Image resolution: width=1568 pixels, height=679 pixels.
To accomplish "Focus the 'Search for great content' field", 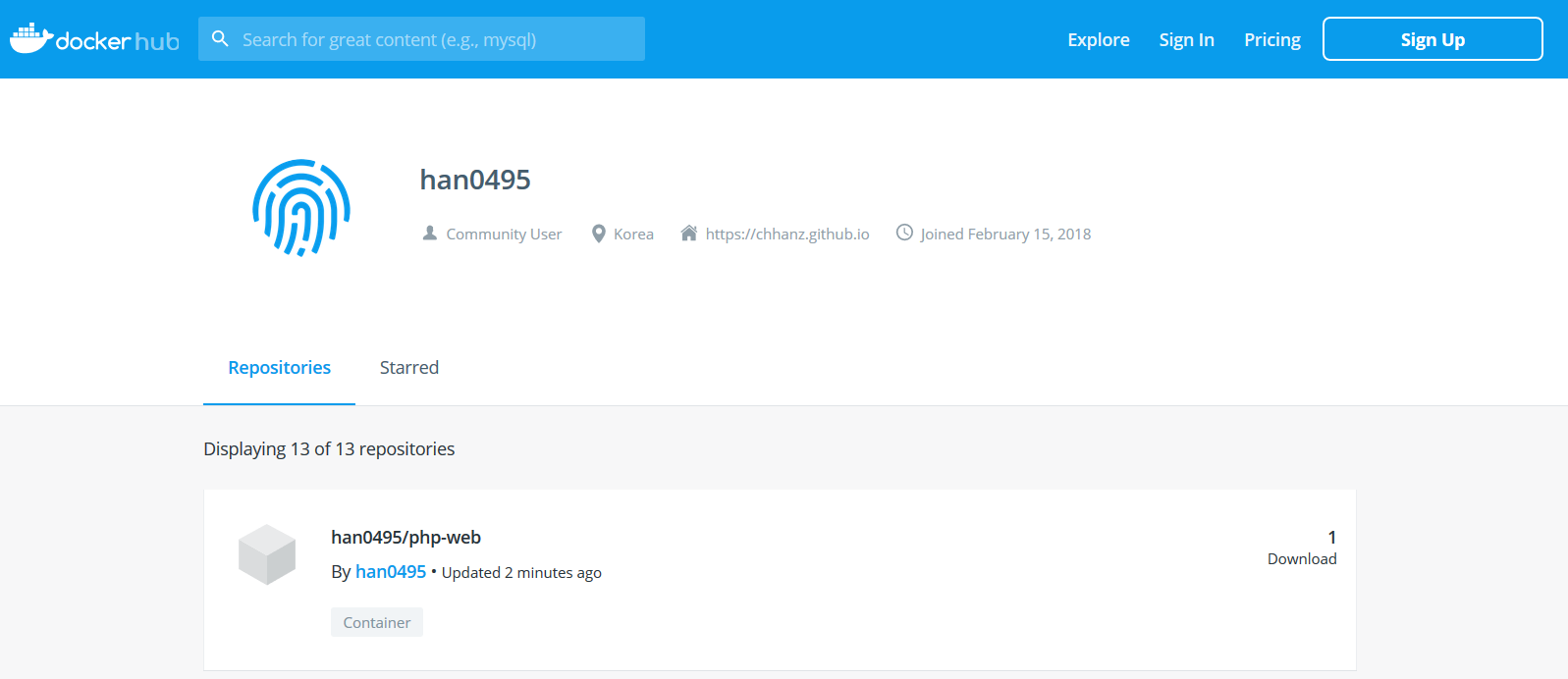I will 421,39.
